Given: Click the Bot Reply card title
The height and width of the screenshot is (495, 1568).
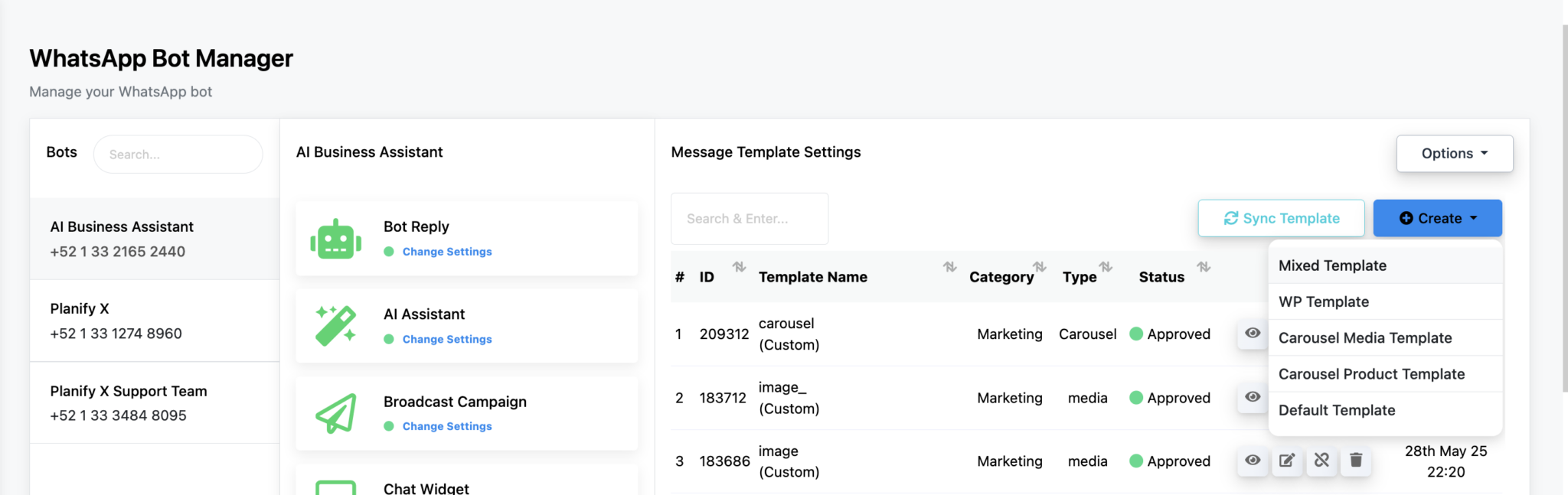Looking at the screenshot, I should click(x=416, y=226).
